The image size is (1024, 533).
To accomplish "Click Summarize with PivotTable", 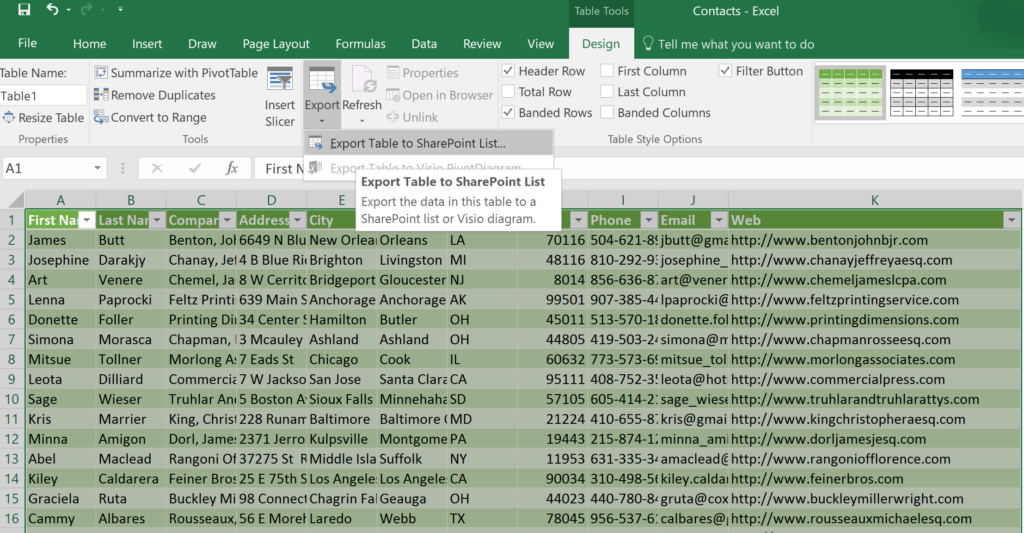I will pyautogui.click(x=176, y=73).
